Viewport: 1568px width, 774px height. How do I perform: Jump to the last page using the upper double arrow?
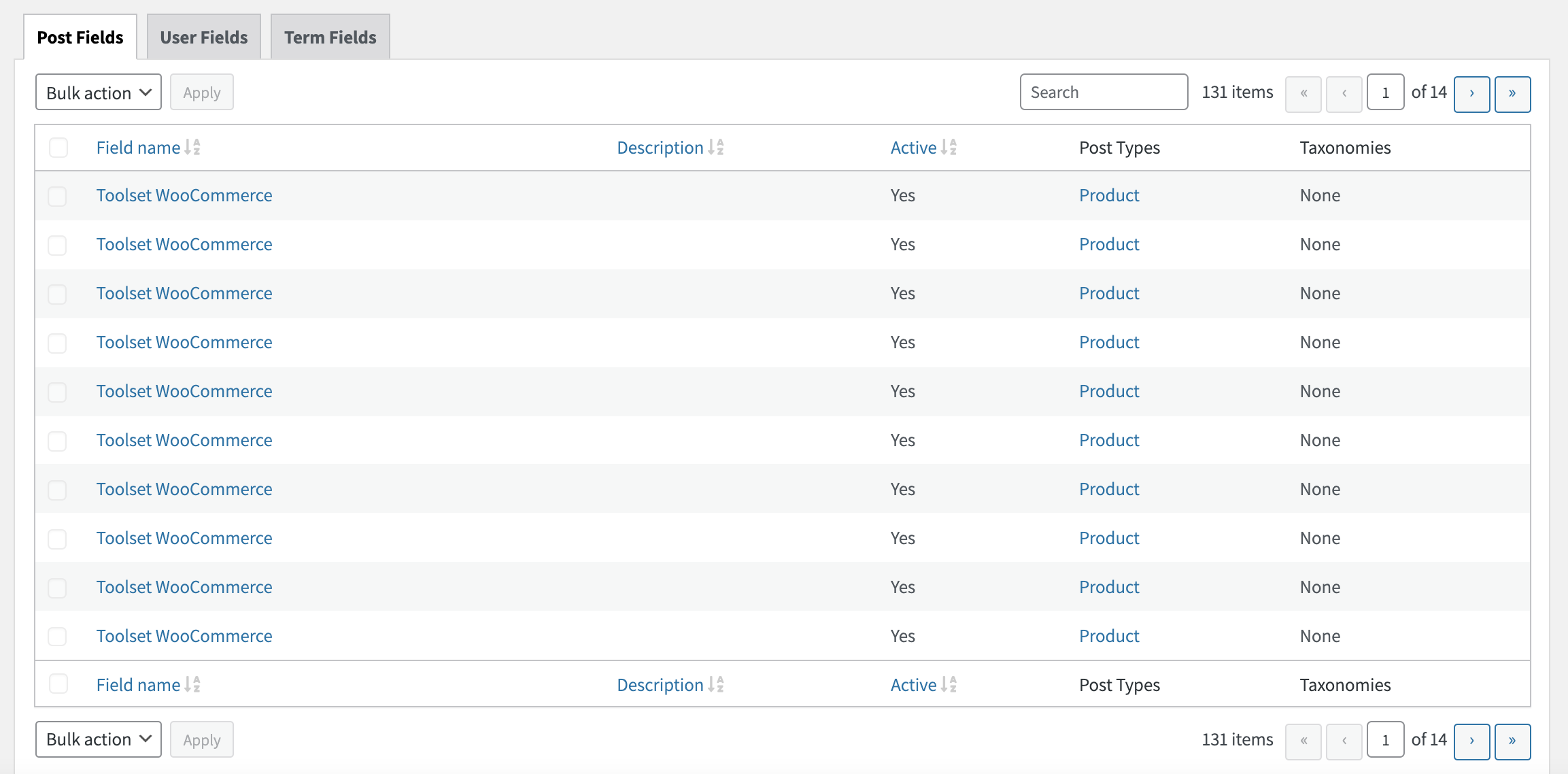click(1512, 94)
